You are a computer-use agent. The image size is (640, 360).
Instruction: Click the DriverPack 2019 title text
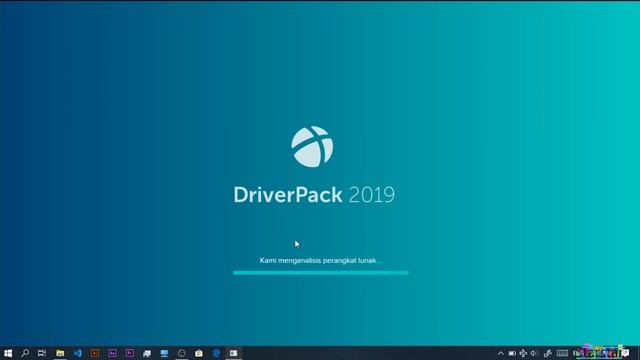[314, 195]
